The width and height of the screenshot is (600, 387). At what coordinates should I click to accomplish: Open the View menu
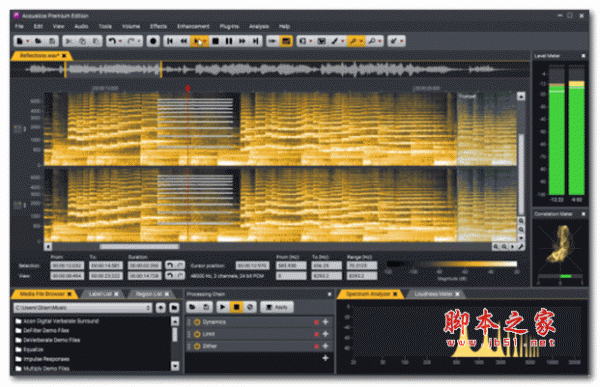pos(59,26)
